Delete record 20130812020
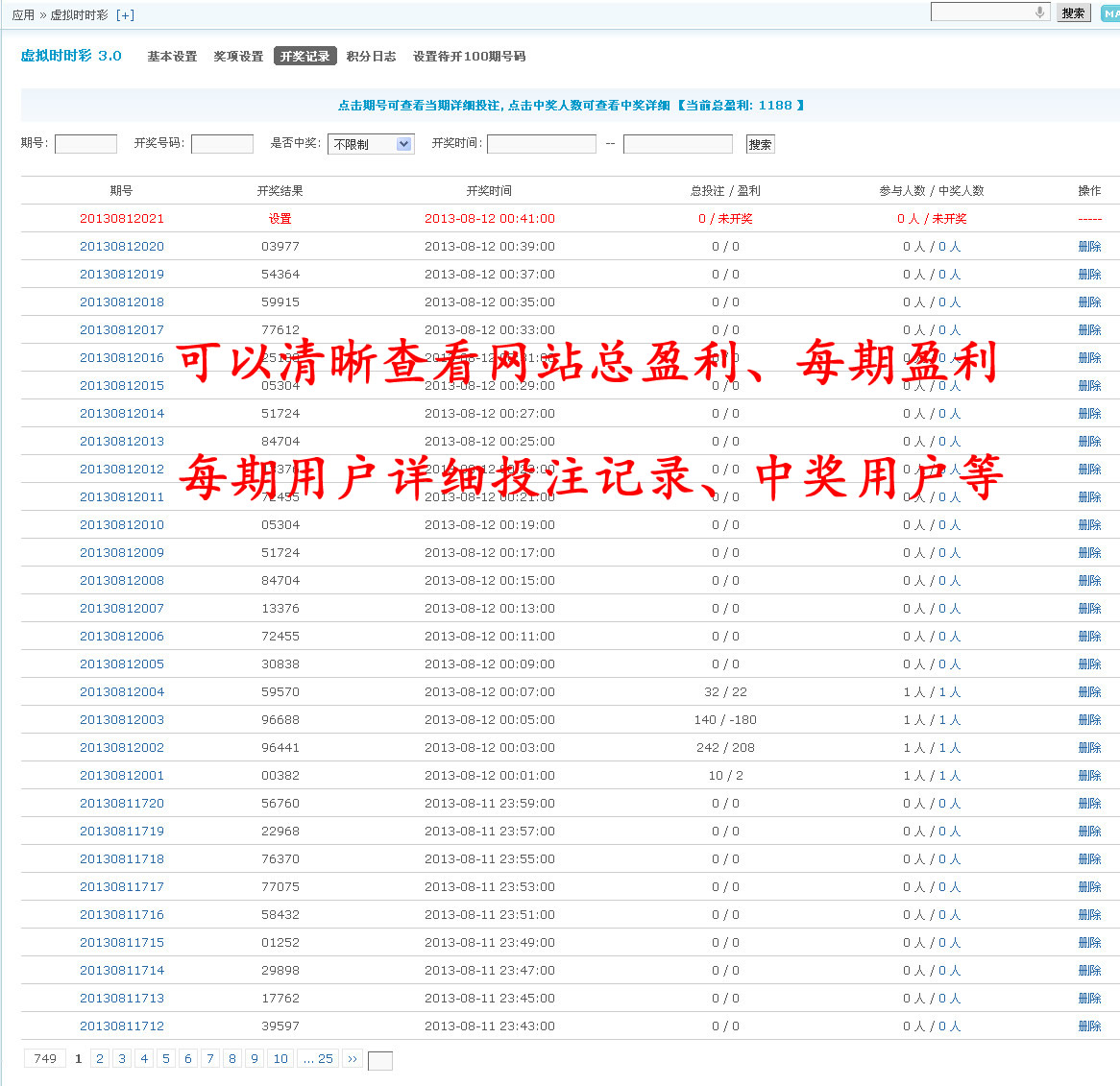 [x=1089, y=247]
